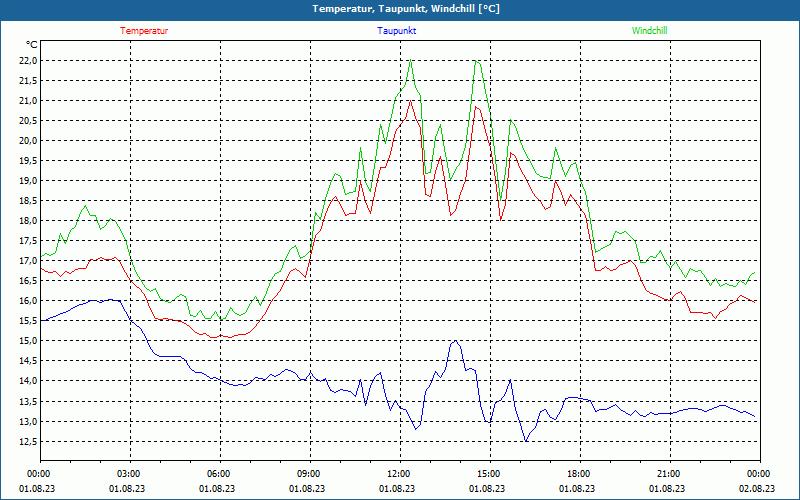Select the 09:00 time marker on x-axis

(x=309, y=474)
